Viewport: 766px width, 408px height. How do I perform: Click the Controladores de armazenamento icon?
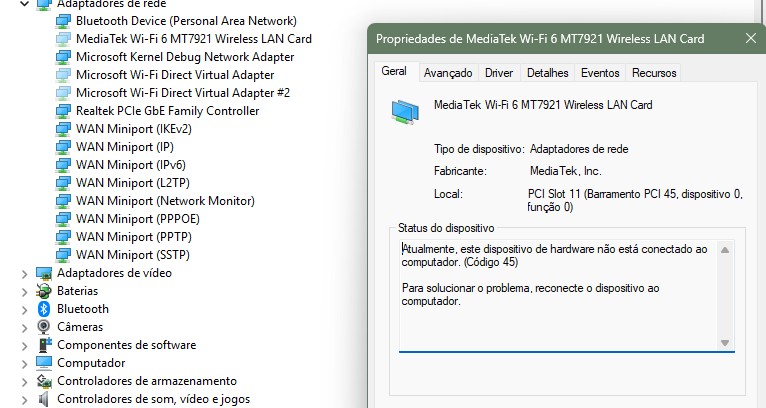44,381
